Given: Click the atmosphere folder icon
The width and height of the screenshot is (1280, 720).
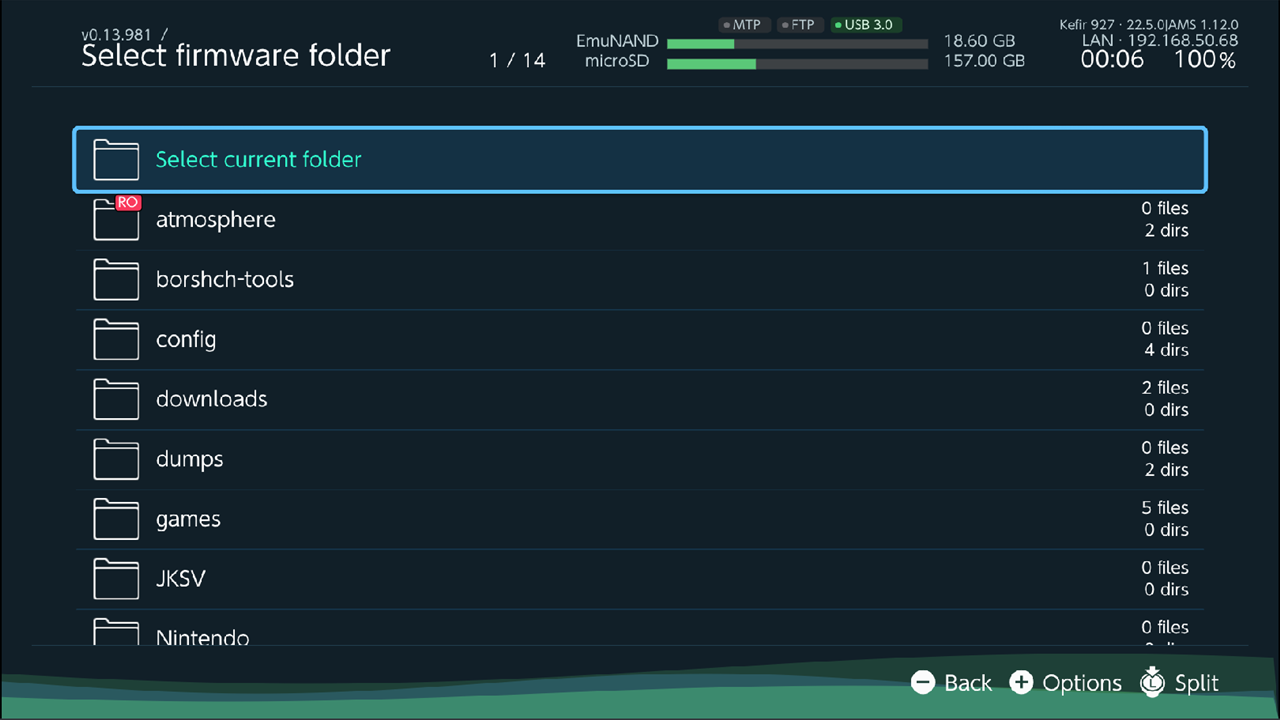Looking at the screenshot, I should point(116,220).
